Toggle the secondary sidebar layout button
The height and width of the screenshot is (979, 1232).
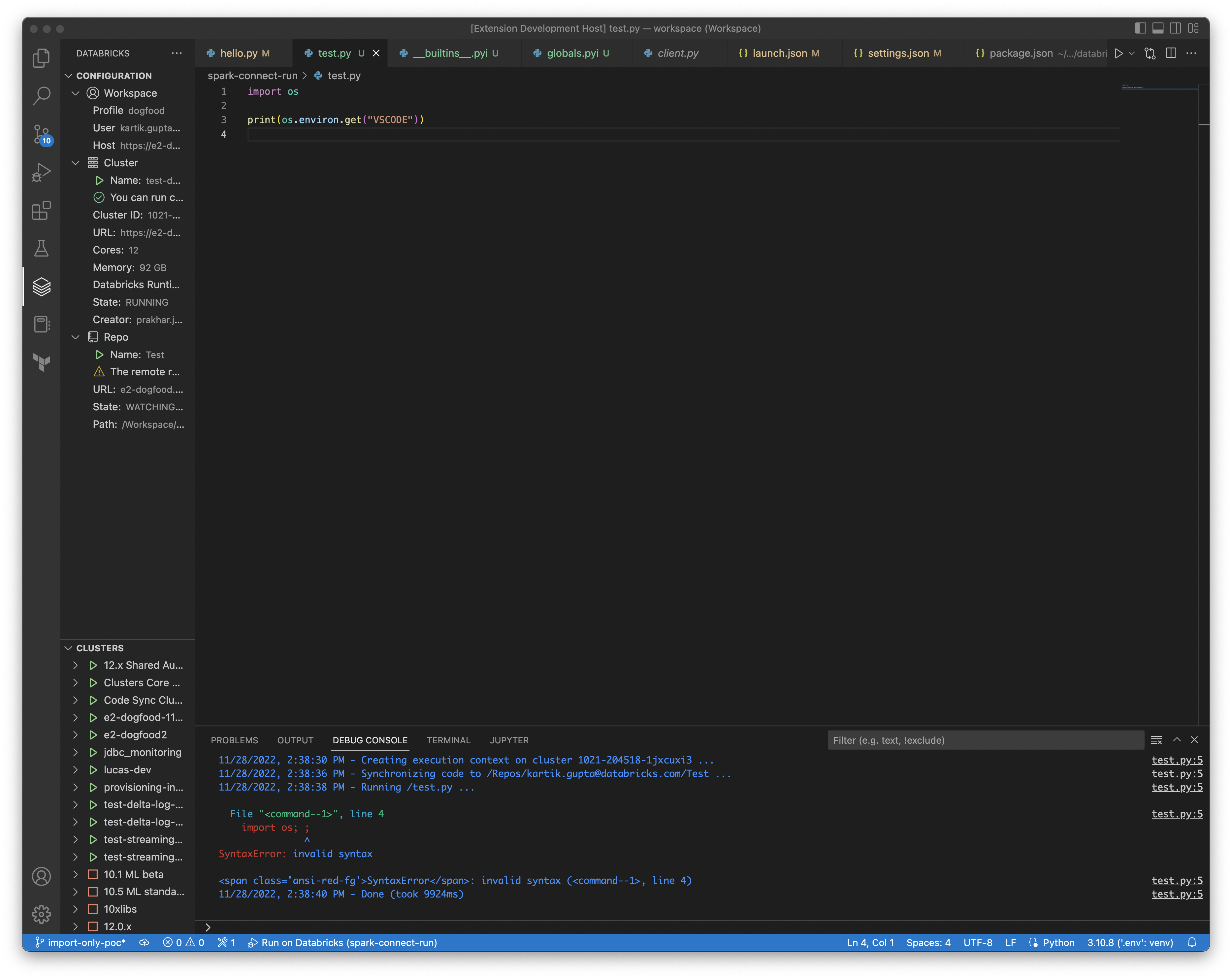point(1176,28)
